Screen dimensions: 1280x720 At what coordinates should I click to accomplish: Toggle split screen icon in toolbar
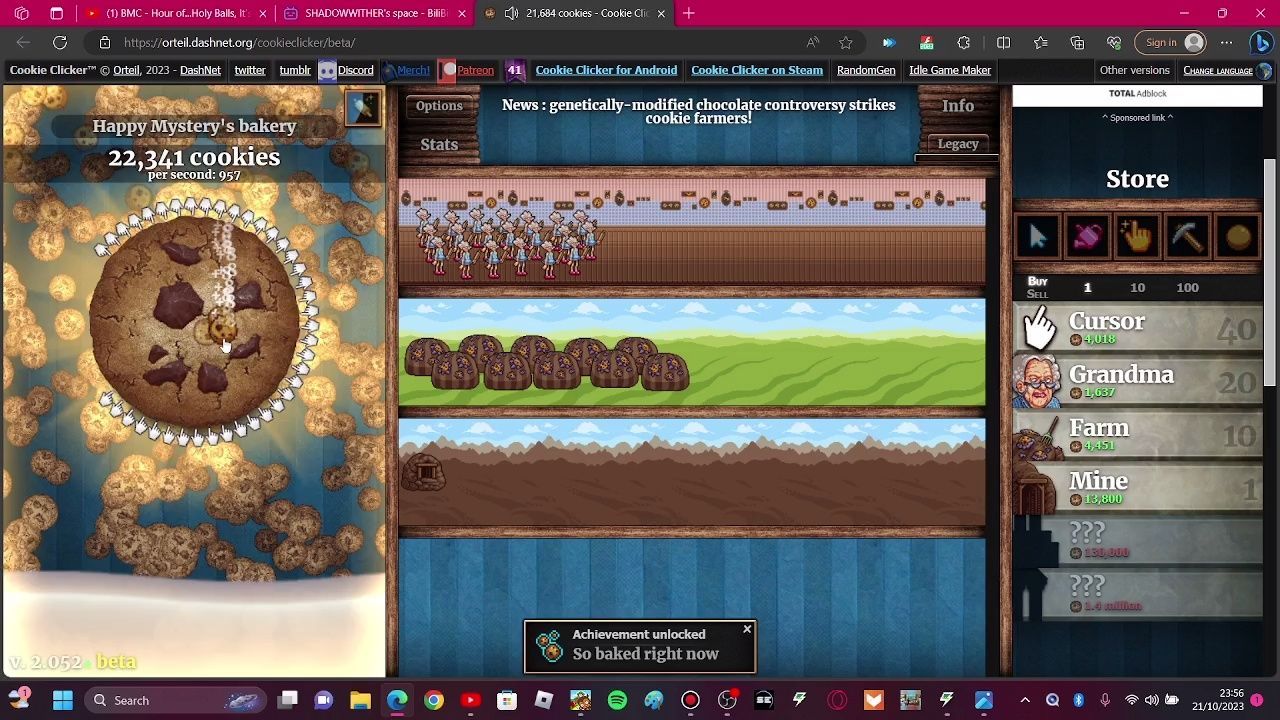click(1003, 42)
